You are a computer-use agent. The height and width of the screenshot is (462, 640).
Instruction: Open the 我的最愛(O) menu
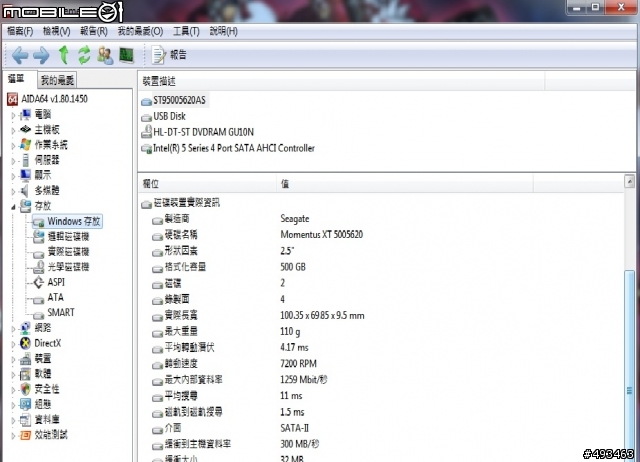tap(140, 31)
